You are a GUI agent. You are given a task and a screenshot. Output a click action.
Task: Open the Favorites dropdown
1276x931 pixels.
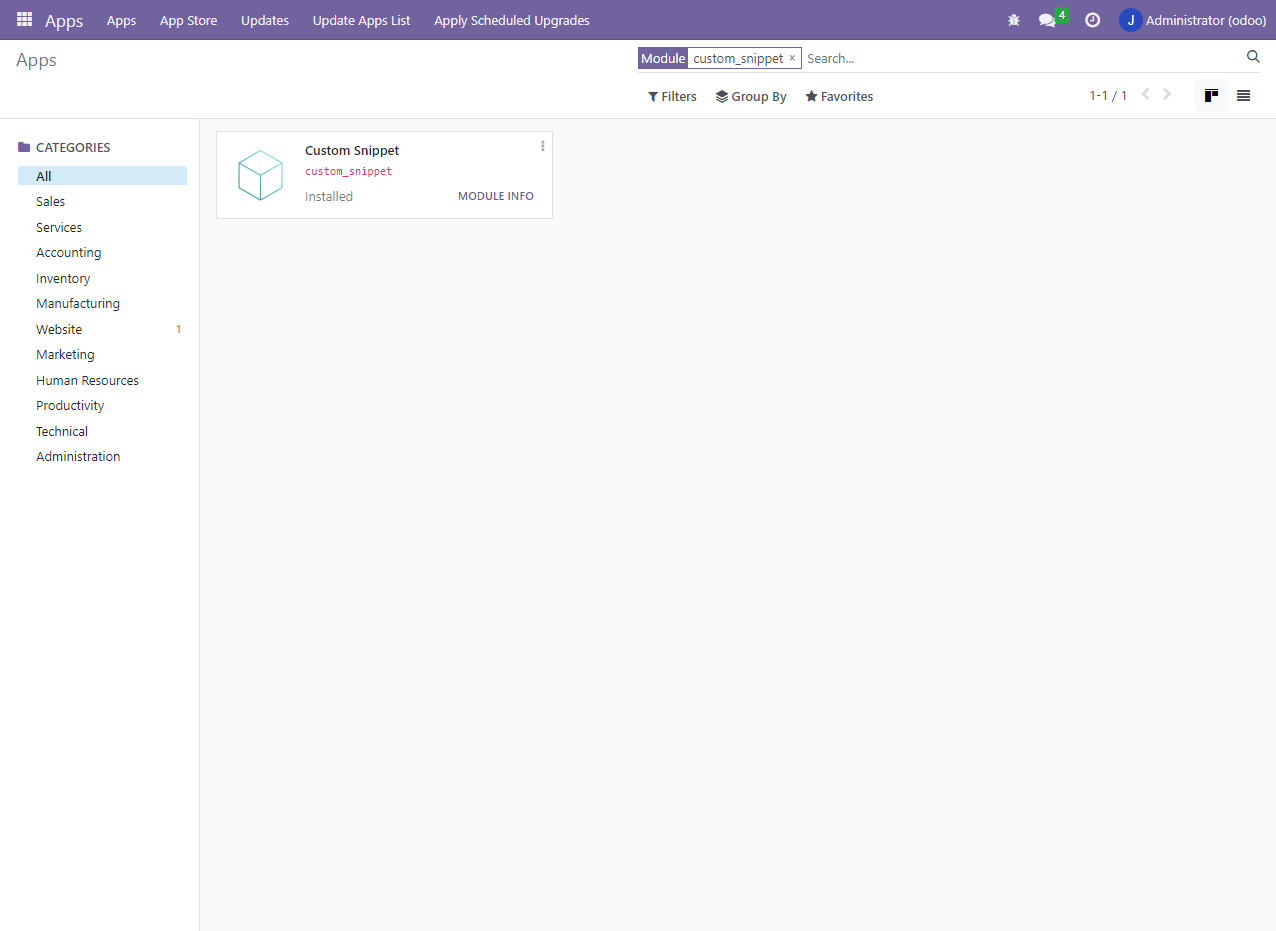(x=839, y=97)
